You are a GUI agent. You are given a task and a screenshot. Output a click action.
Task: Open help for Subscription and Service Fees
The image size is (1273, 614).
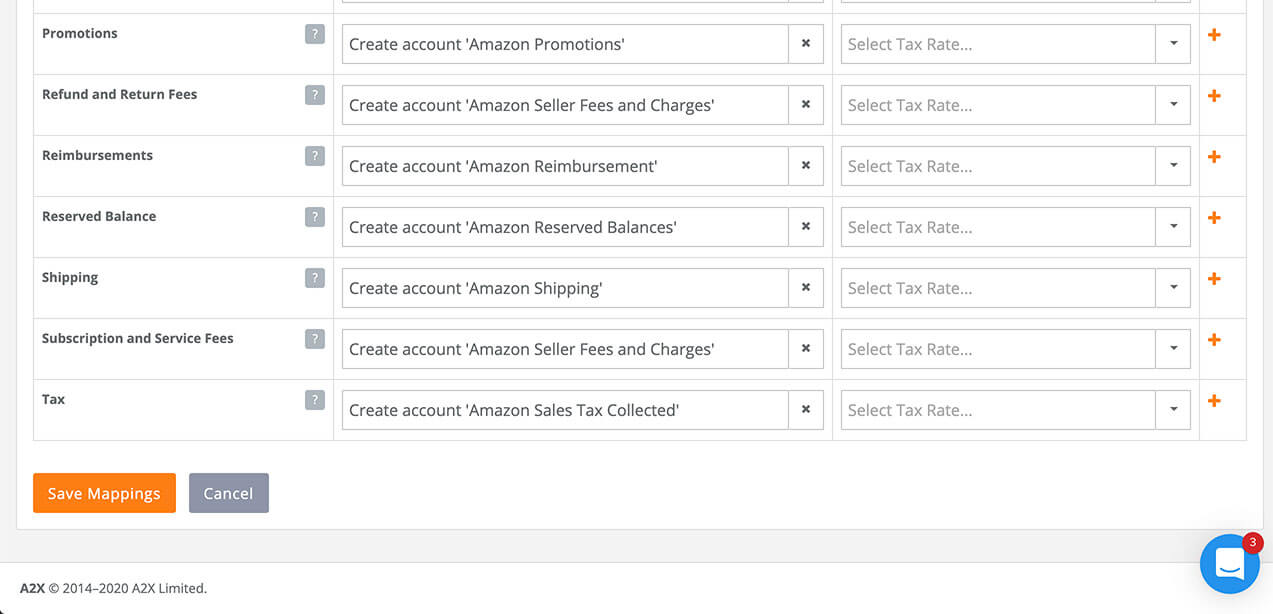(x=315, y=339)
